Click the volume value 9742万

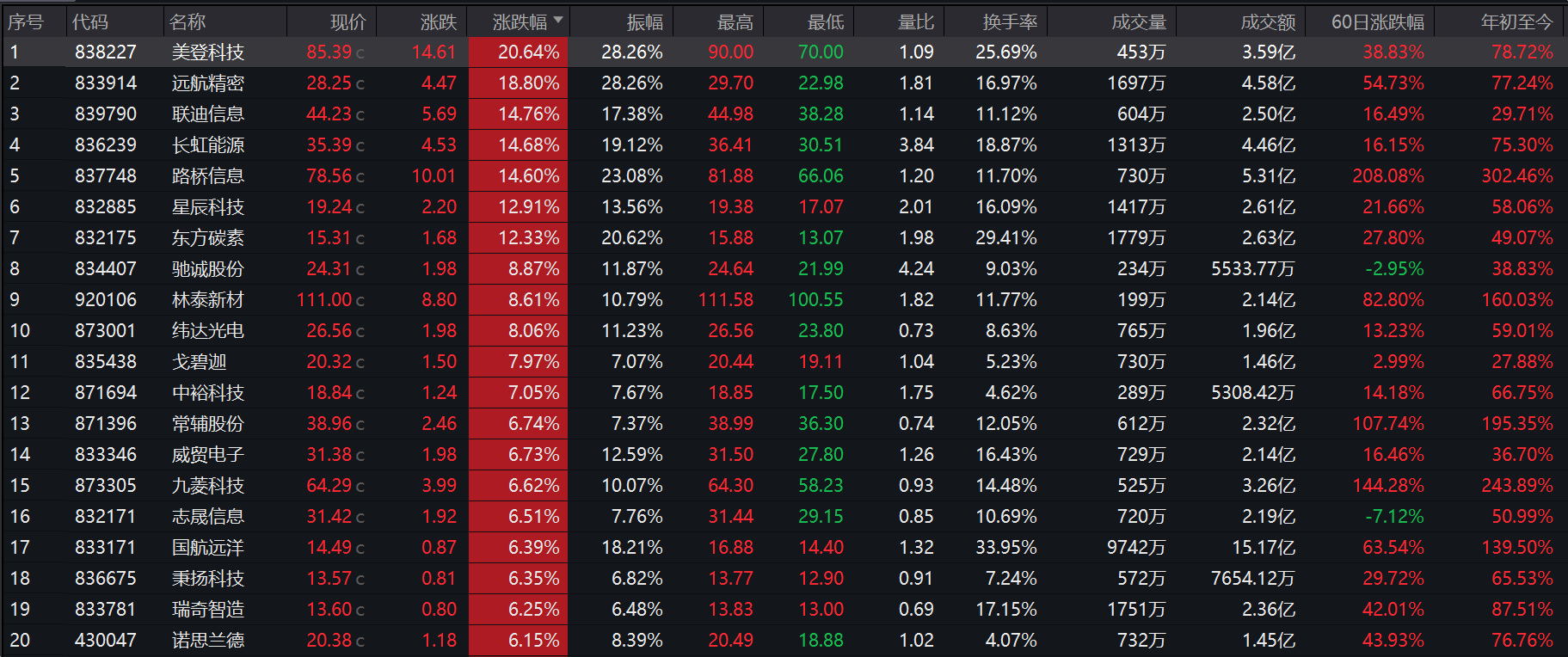pyautogui.click(x=1136, y=548)
